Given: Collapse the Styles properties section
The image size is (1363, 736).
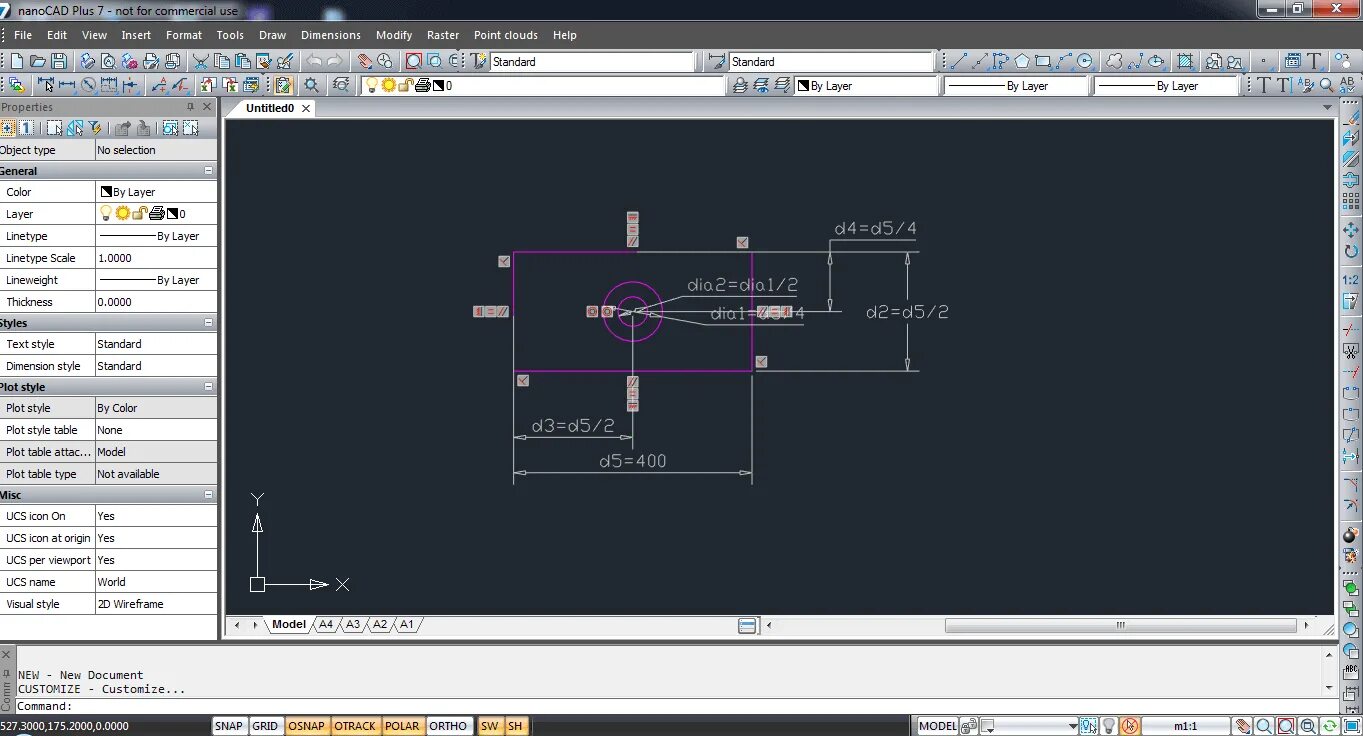Looking at the screenshot, I should click(x=208, y=323).
